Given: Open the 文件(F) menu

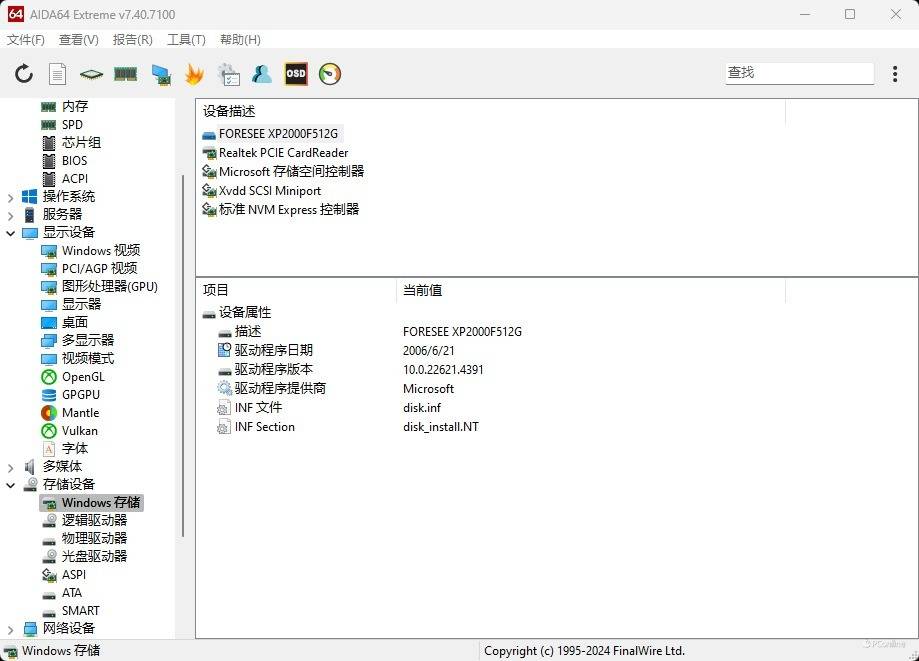Looking at the screenshot, I should 26,39.
